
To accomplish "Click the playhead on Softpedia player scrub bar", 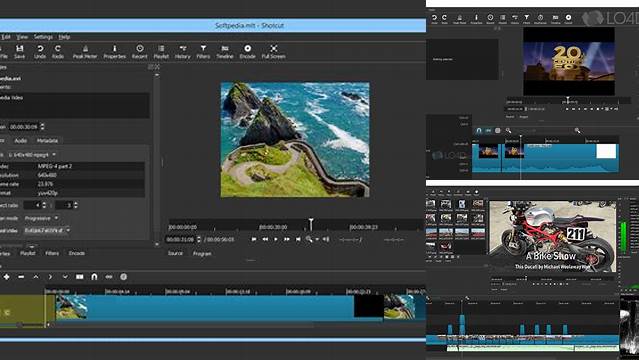I will 311,224.
